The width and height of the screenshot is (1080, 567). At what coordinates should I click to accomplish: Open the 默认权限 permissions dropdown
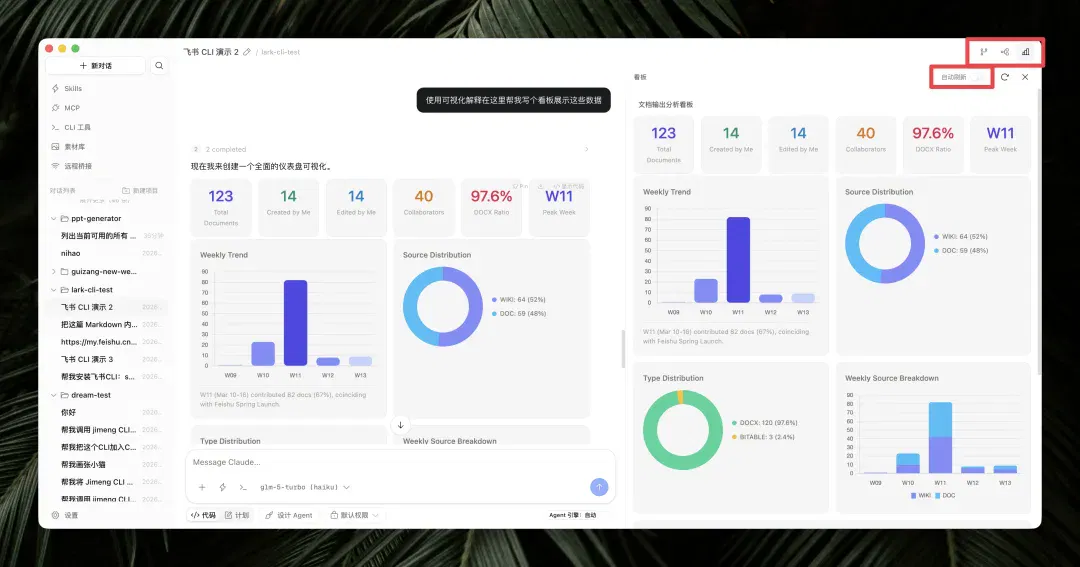coord(355,515)
